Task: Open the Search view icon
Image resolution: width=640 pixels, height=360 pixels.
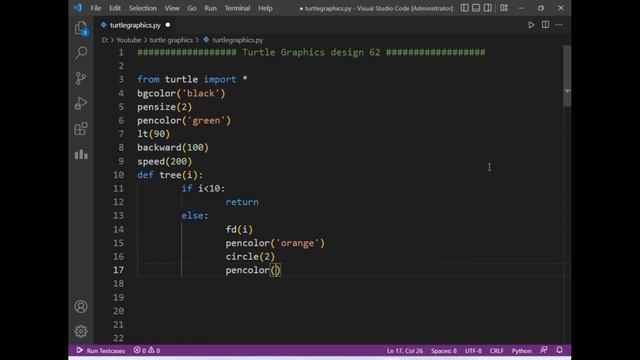Action: [x=81, y=53]
